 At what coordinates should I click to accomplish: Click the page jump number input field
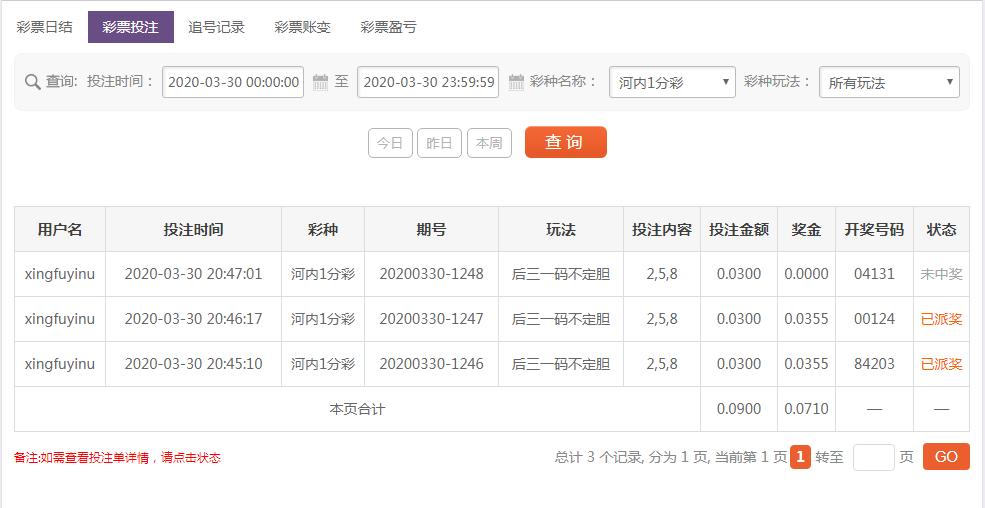click(x=874, y=457)
